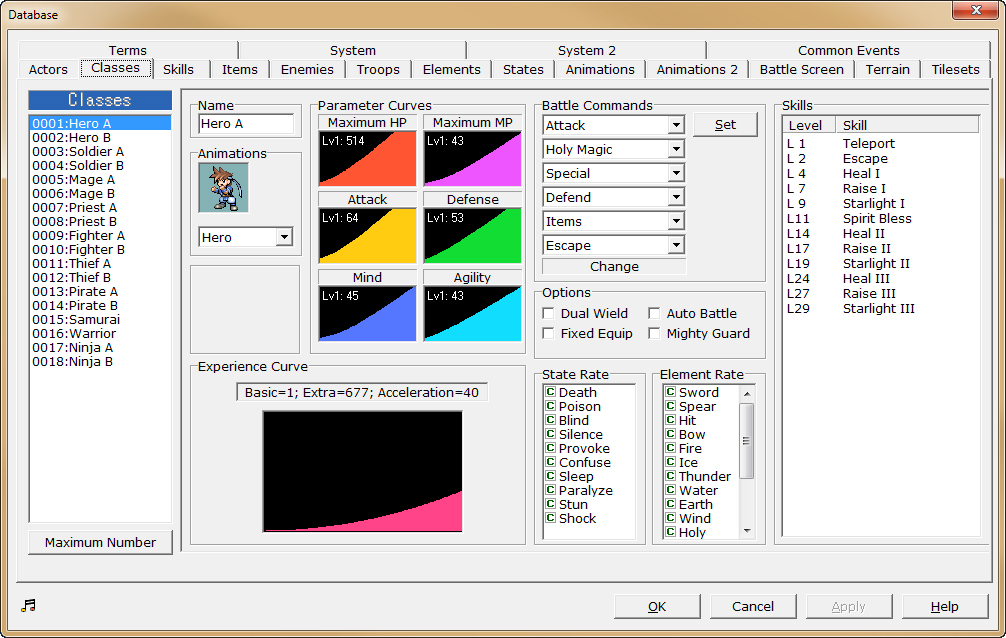Expand the Escape battle command dropdown
The height and width of the screenshot is (638, 1006).
pyautogui.click(x=679, y=245)
